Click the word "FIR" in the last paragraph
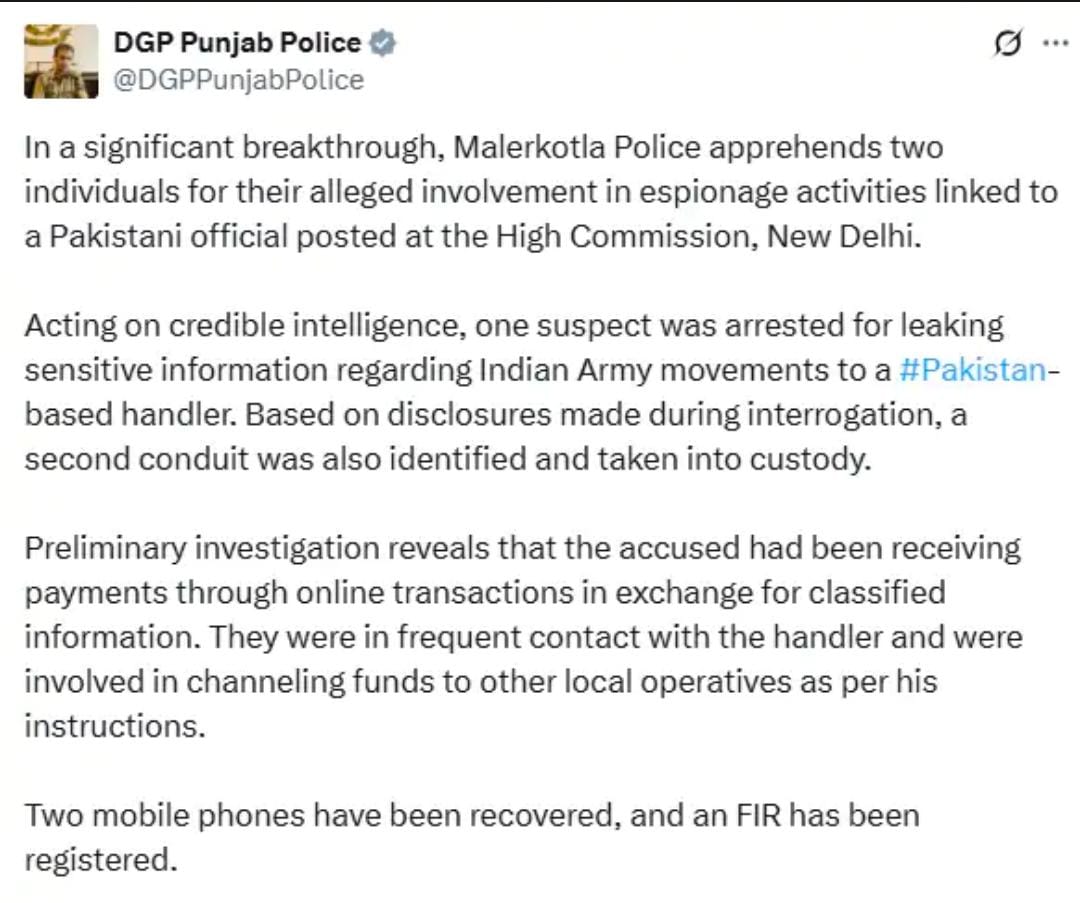 [x=758, y=816]
